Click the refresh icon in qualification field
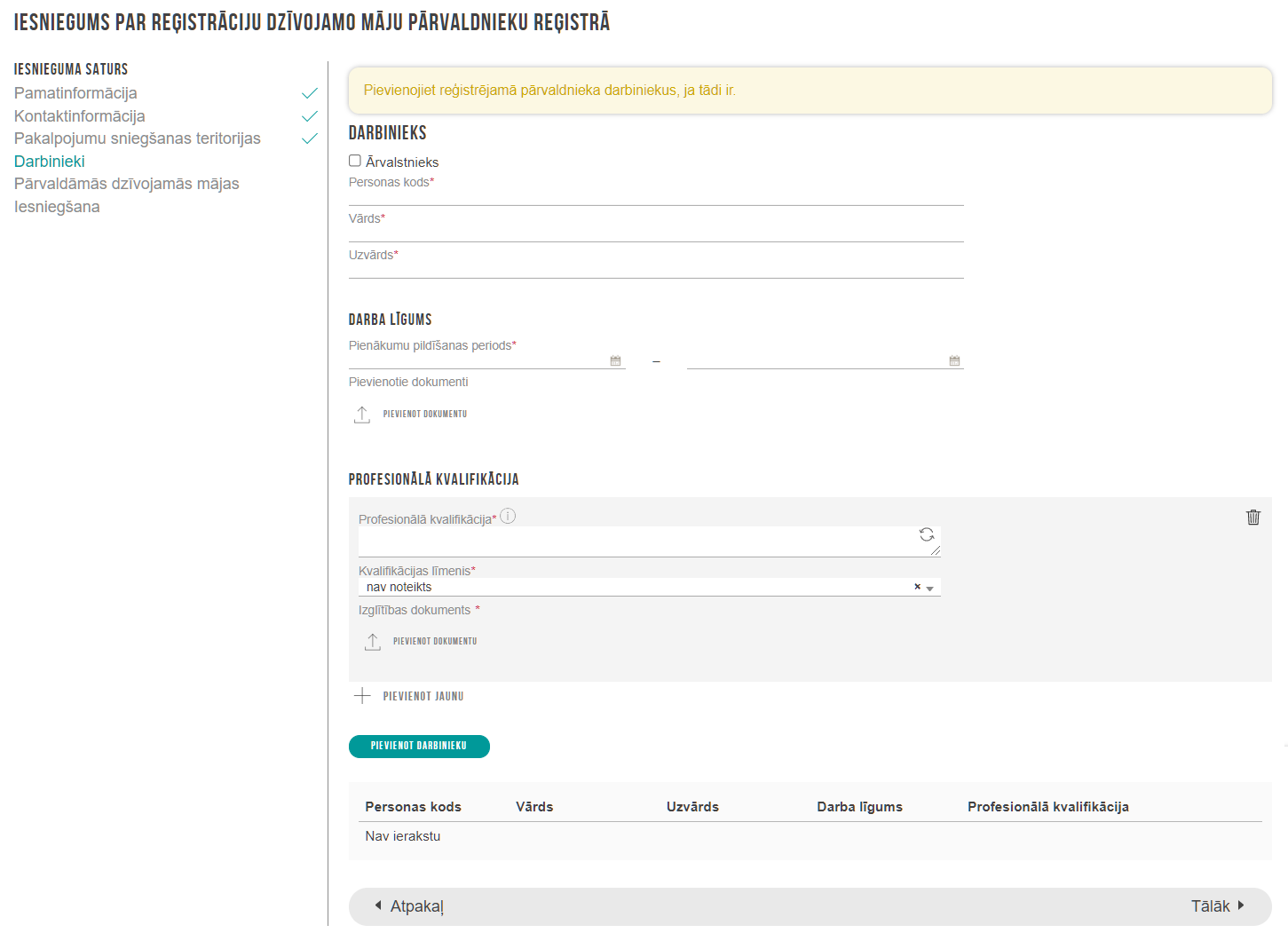This screenshot has width=1288, height=933. click(927, 534)
